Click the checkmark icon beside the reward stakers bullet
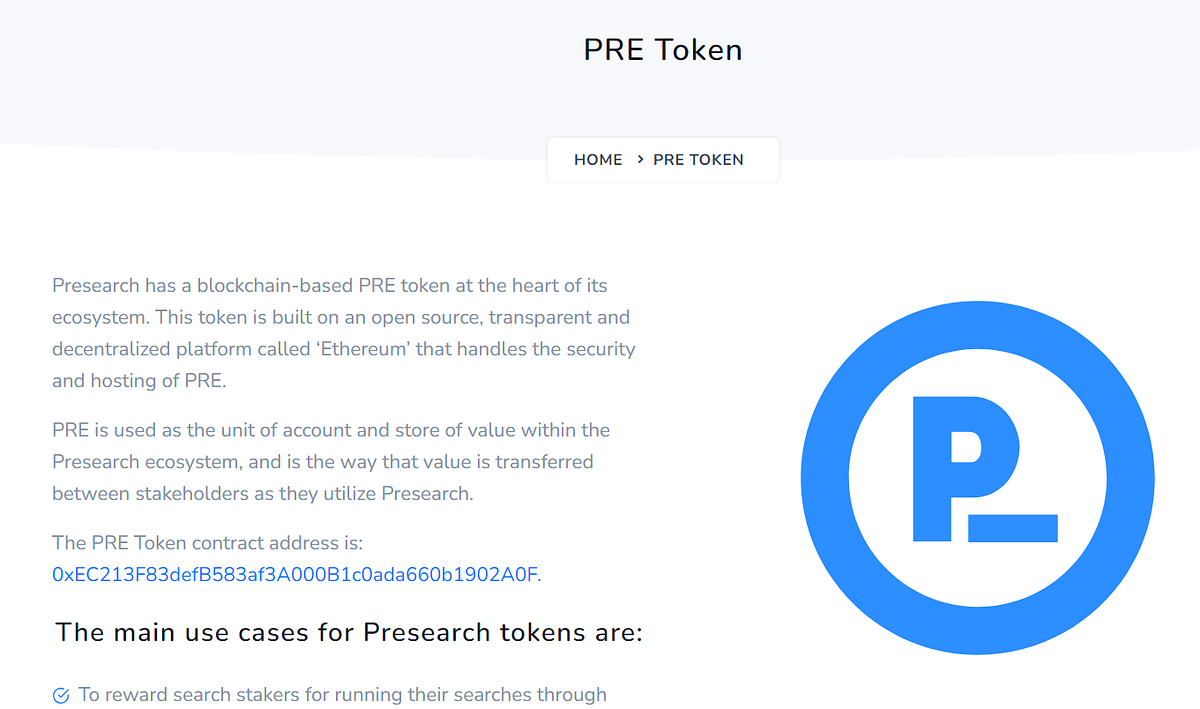Screen dimensions: 1200x709 pos(61,694)
